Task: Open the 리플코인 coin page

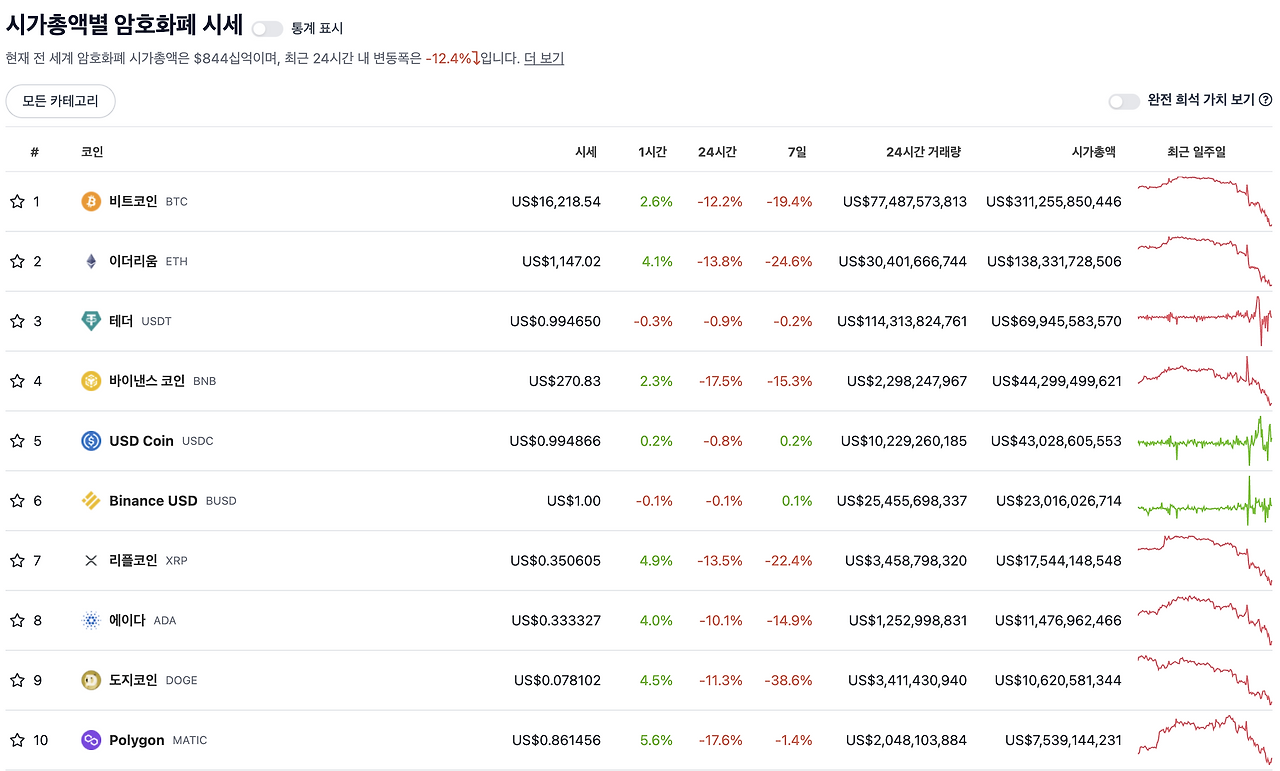Action: [133, 561]
